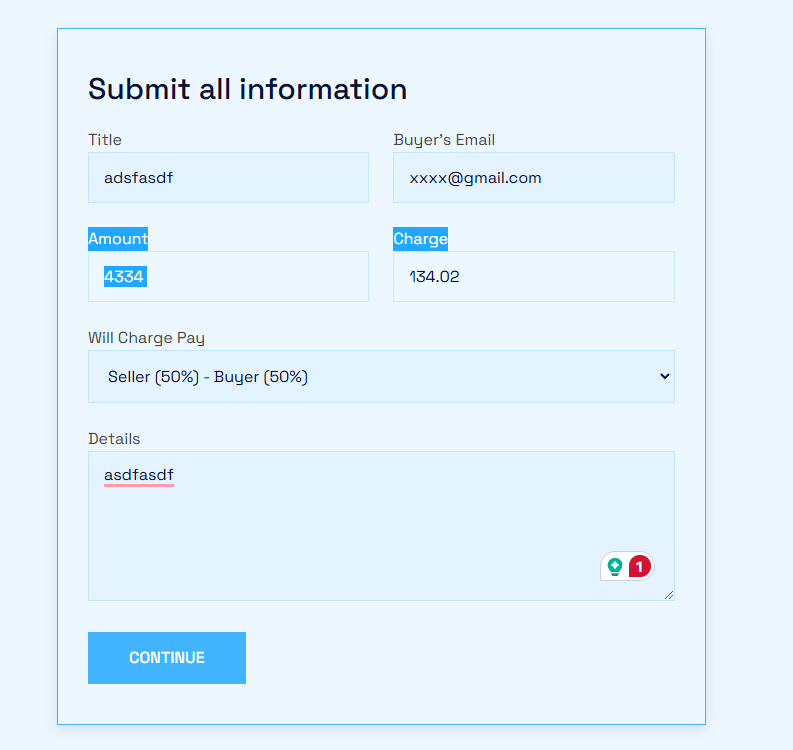
Task: Expand the Will Charge Pay chevron arrow
Action: tap(665, 376)
